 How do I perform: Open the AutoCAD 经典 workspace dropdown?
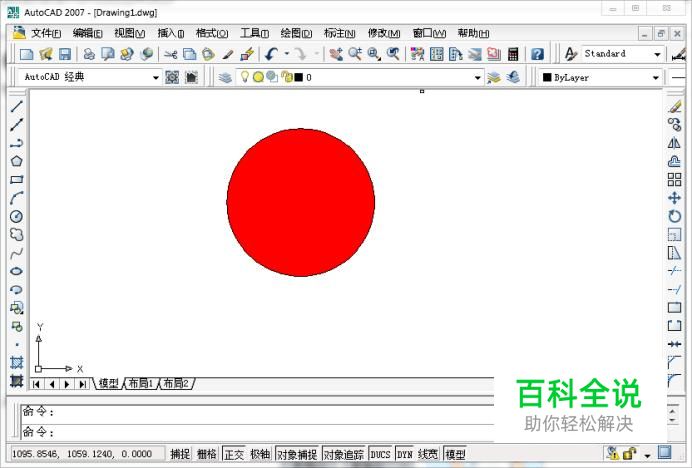pos(155,78)
